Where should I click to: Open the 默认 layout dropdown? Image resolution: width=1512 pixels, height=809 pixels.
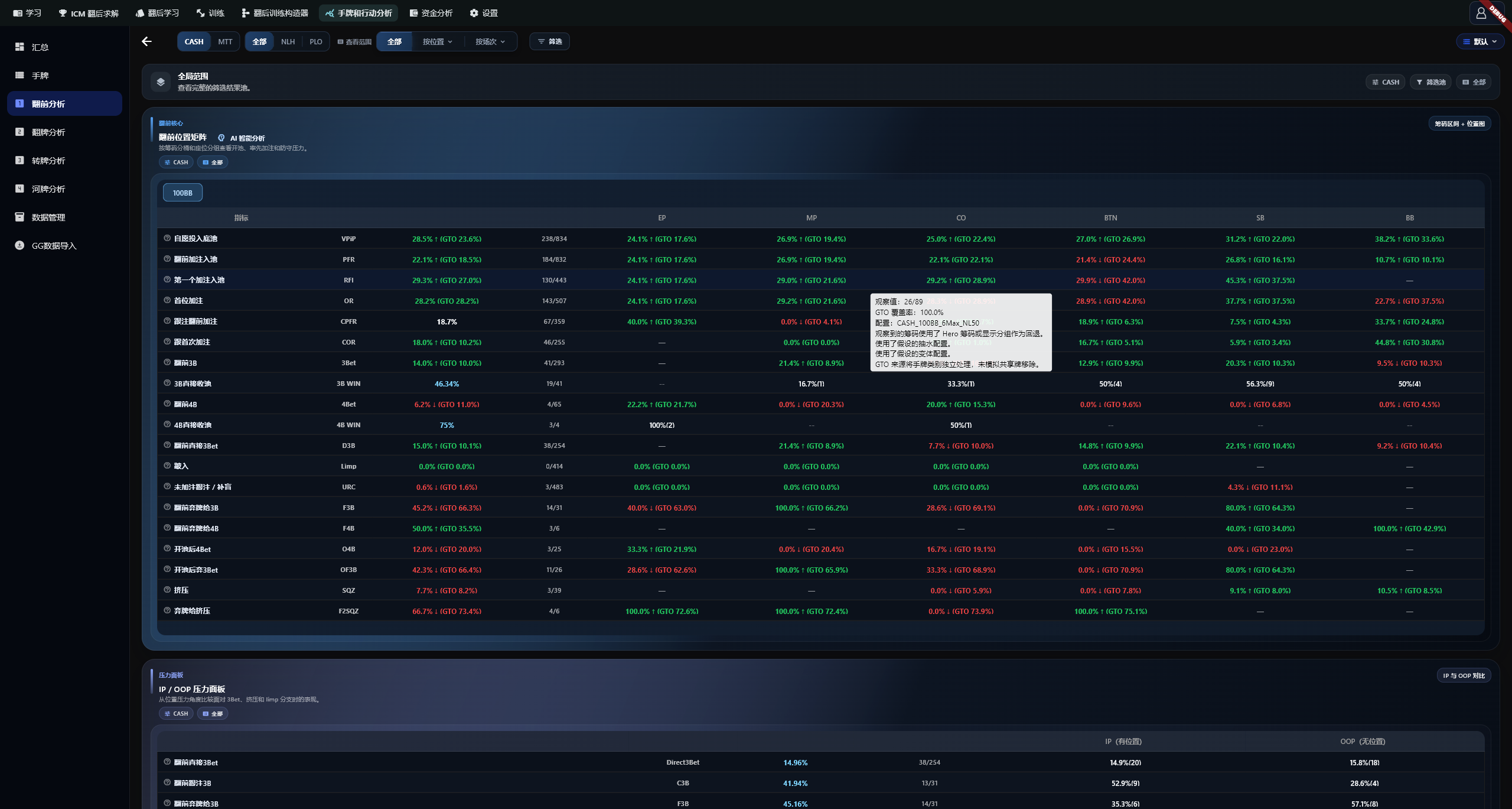click(1480, 41)
